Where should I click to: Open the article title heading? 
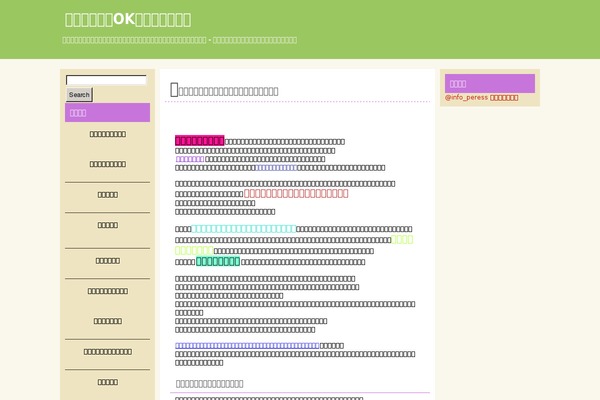224,90
